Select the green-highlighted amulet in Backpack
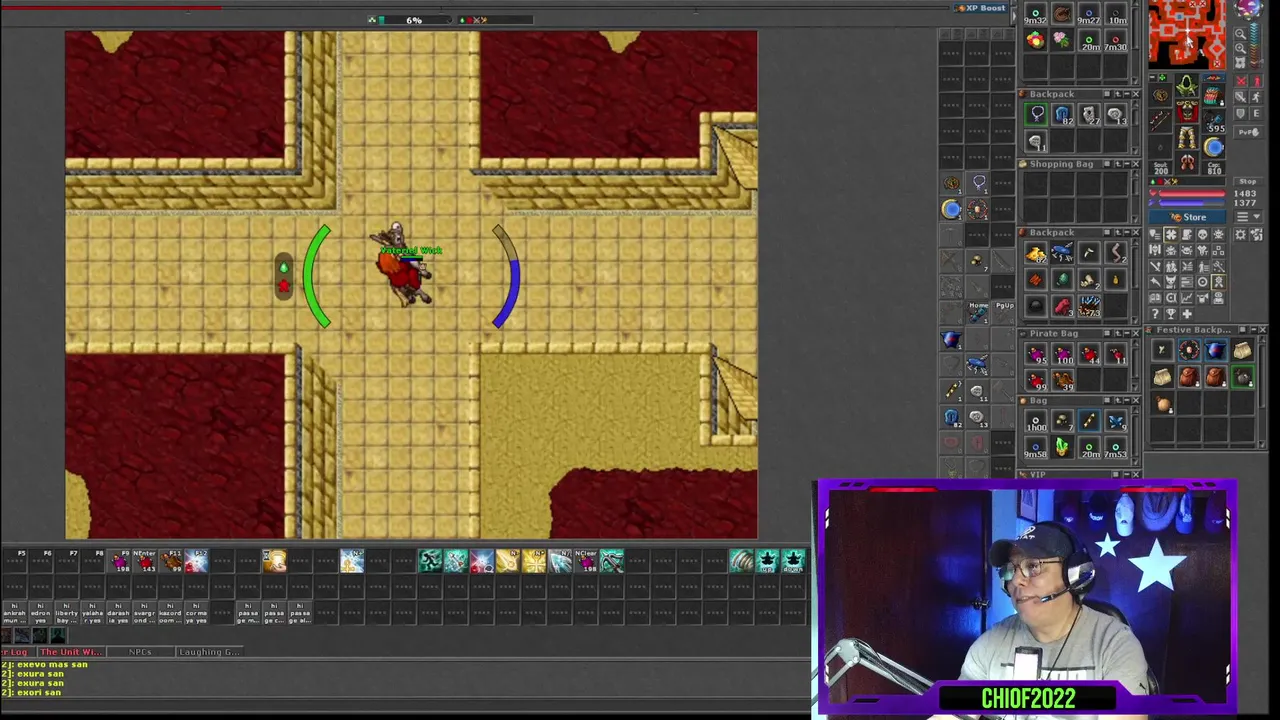This screenshot has height=720, width=1280. pos(1035,113)
